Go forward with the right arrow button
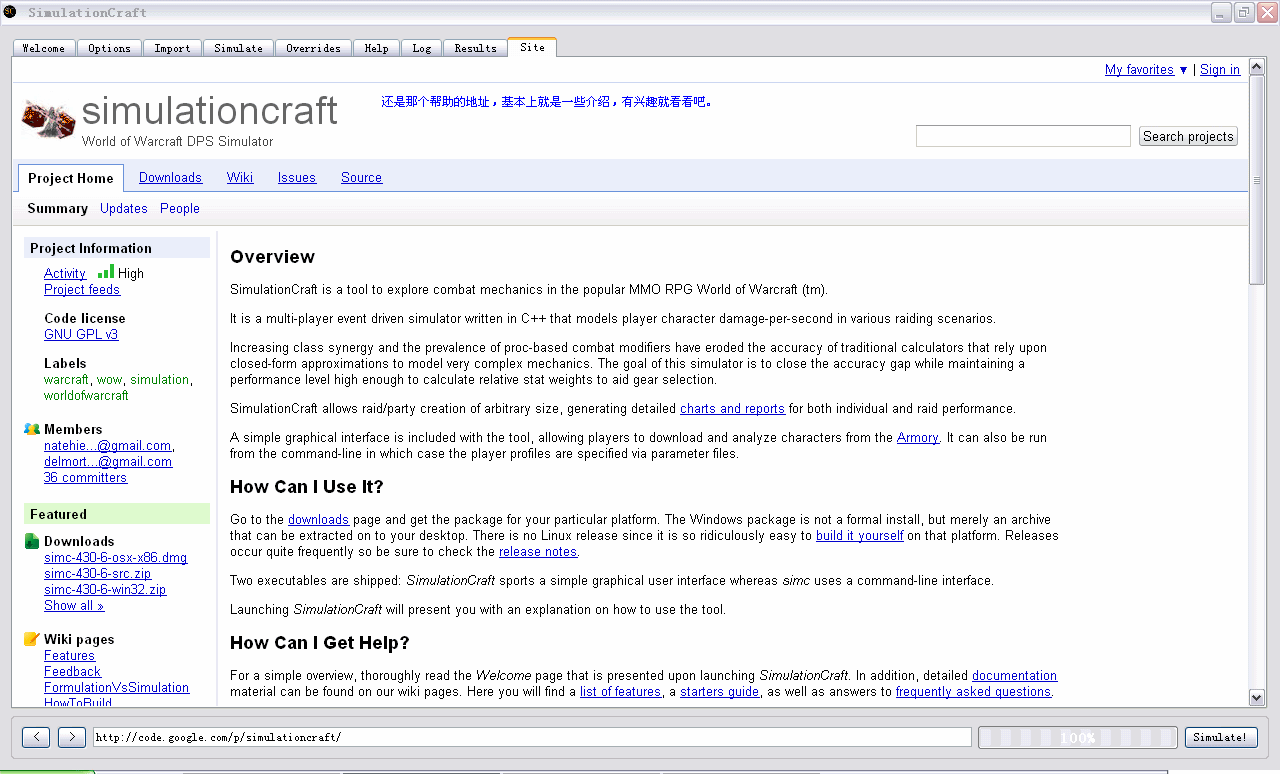Image resolution: width=1280 pixels, height=774 pixels. tap(72, 737)
